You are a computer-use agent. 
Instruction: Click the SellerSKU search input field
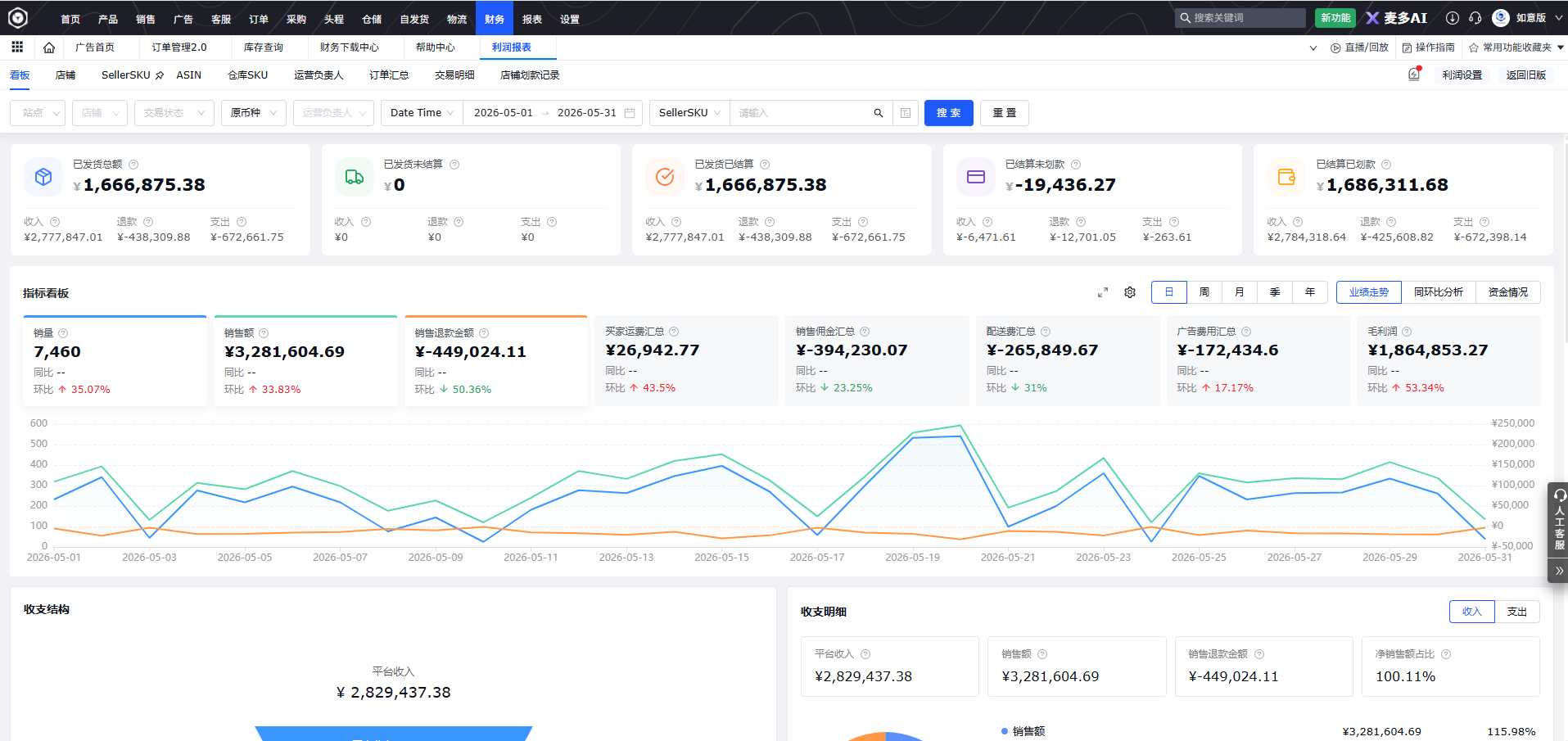(802, 113)
